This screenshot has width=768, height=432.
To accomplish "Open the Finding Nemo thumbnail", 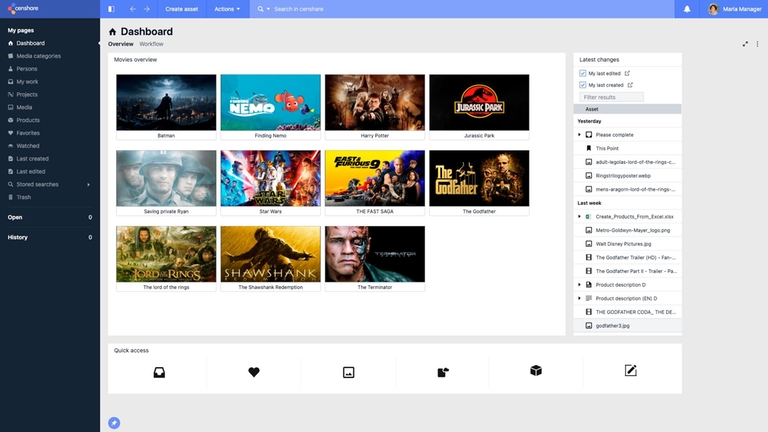I will tap(270, 102).
